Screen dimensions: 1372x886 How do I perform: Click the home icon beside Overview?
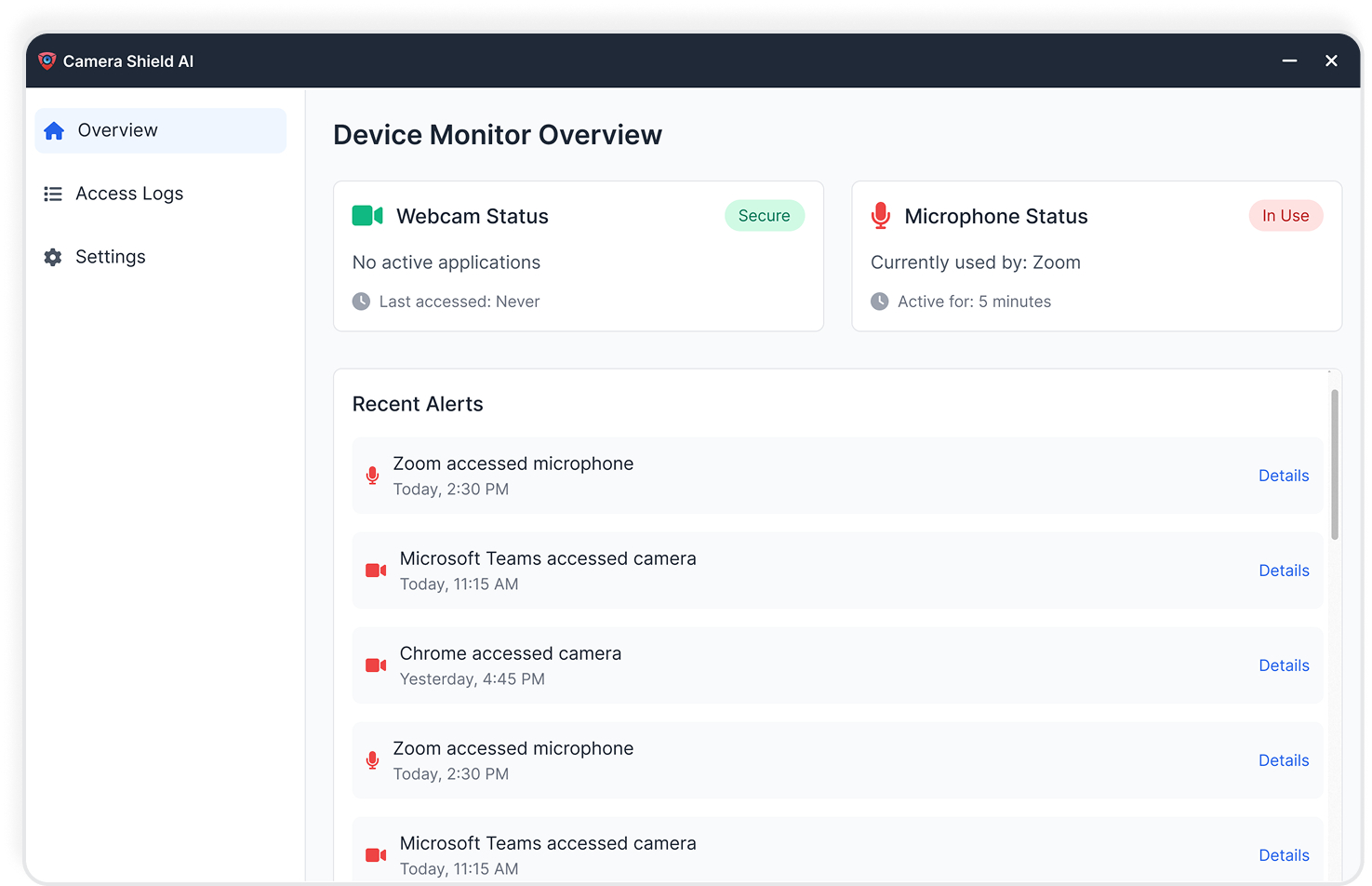pos(53,129)
